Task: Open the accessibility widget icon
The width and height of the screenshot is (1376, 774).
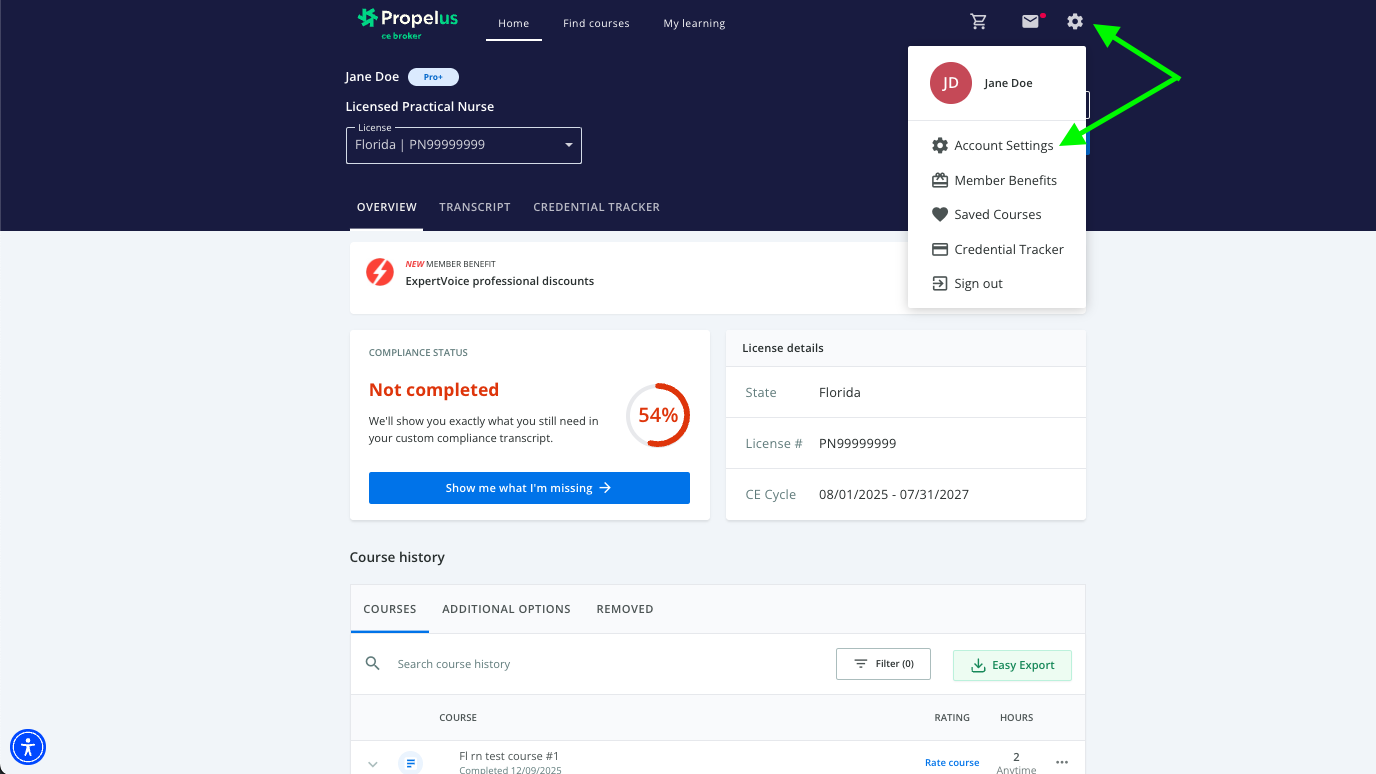Action: click(x=28, y=746)
